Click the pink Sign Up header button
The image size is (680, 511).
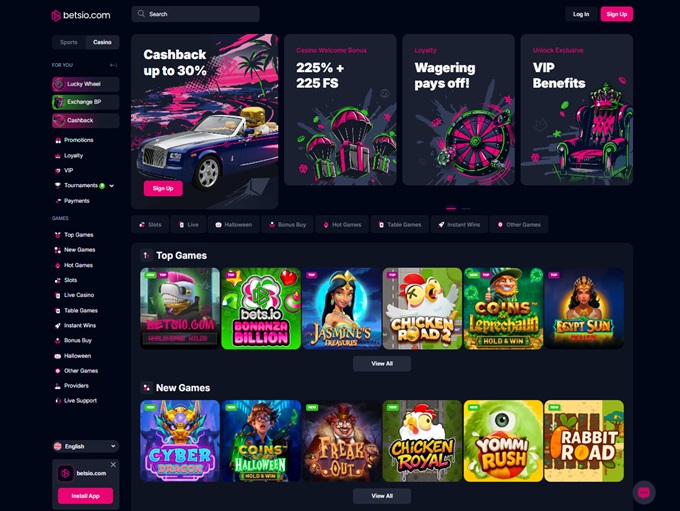click(x=617, y=14)
